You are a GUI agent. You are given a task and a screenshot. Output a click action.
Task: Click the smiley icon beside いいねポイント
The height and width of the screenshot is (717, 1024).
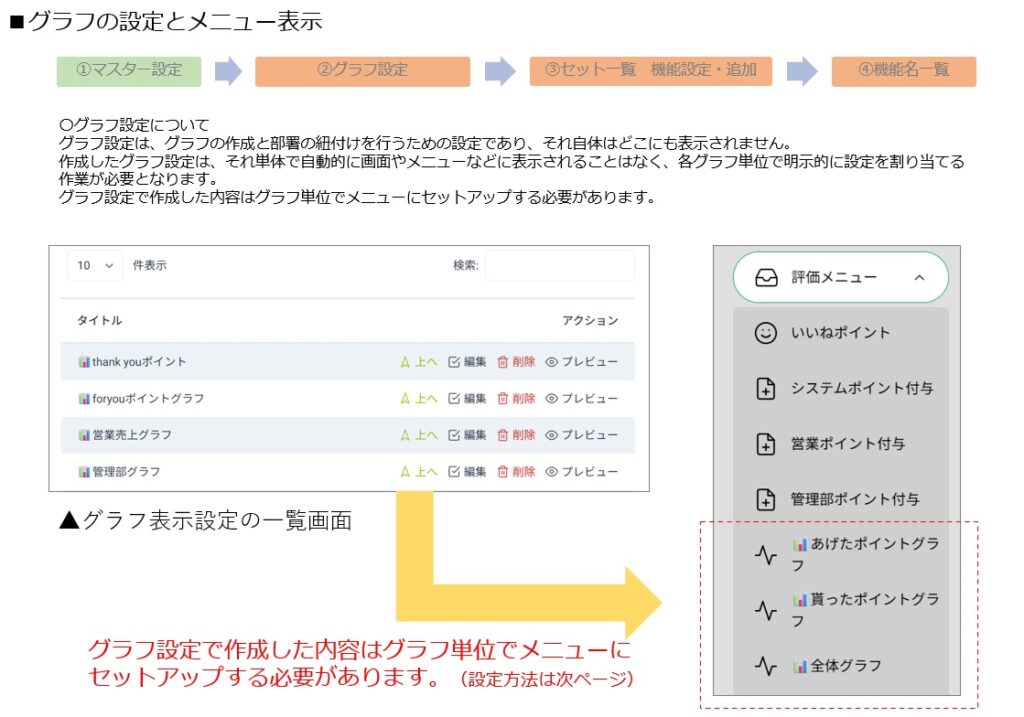point(765,334)
